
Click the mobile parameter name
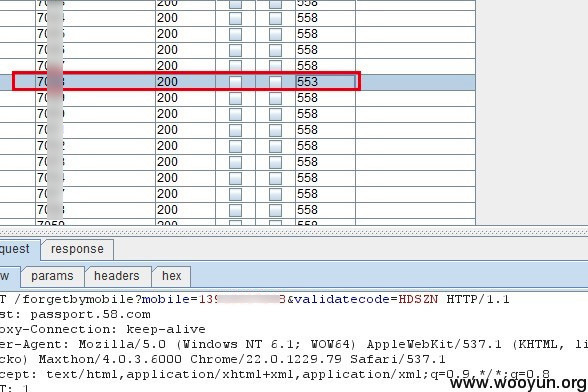pos(166,299)
